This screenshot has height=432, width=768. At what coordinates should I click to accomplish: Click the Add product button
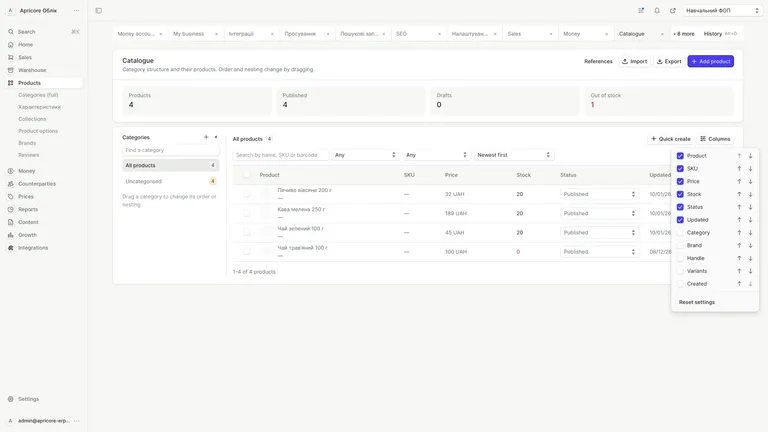point(710,61)
